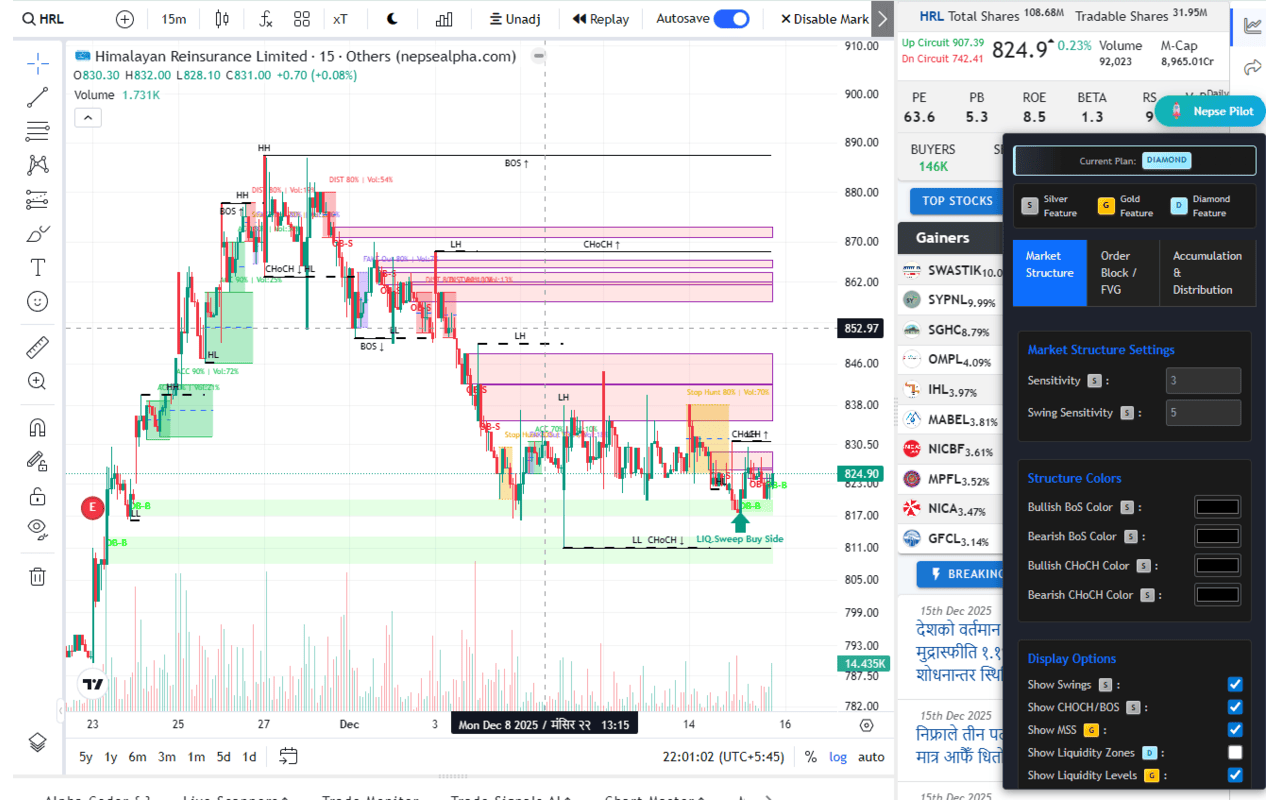Switch to the Order Block / FVG tab
Viewport: 1280px width, 800px height.
pyautogui.click(x=1121, y=272)
